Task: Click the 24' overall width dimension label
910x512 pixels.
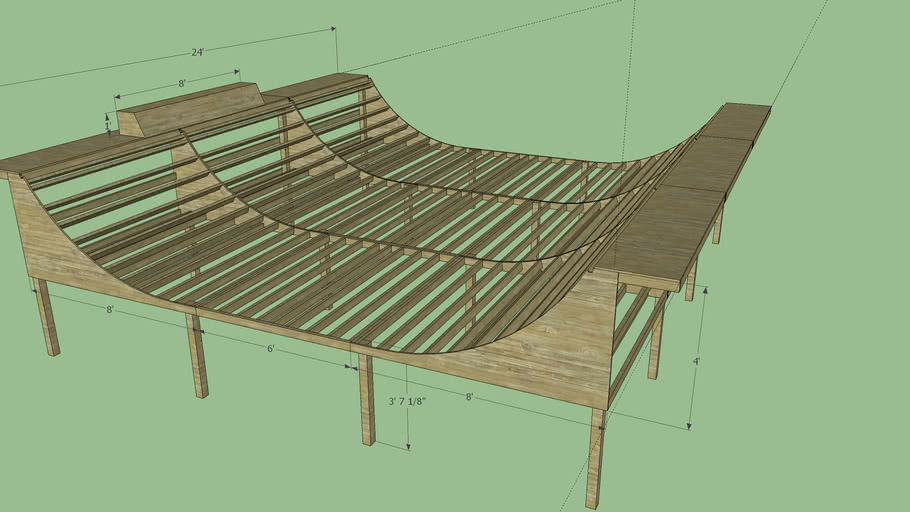Action: click(x=198, y=52)
